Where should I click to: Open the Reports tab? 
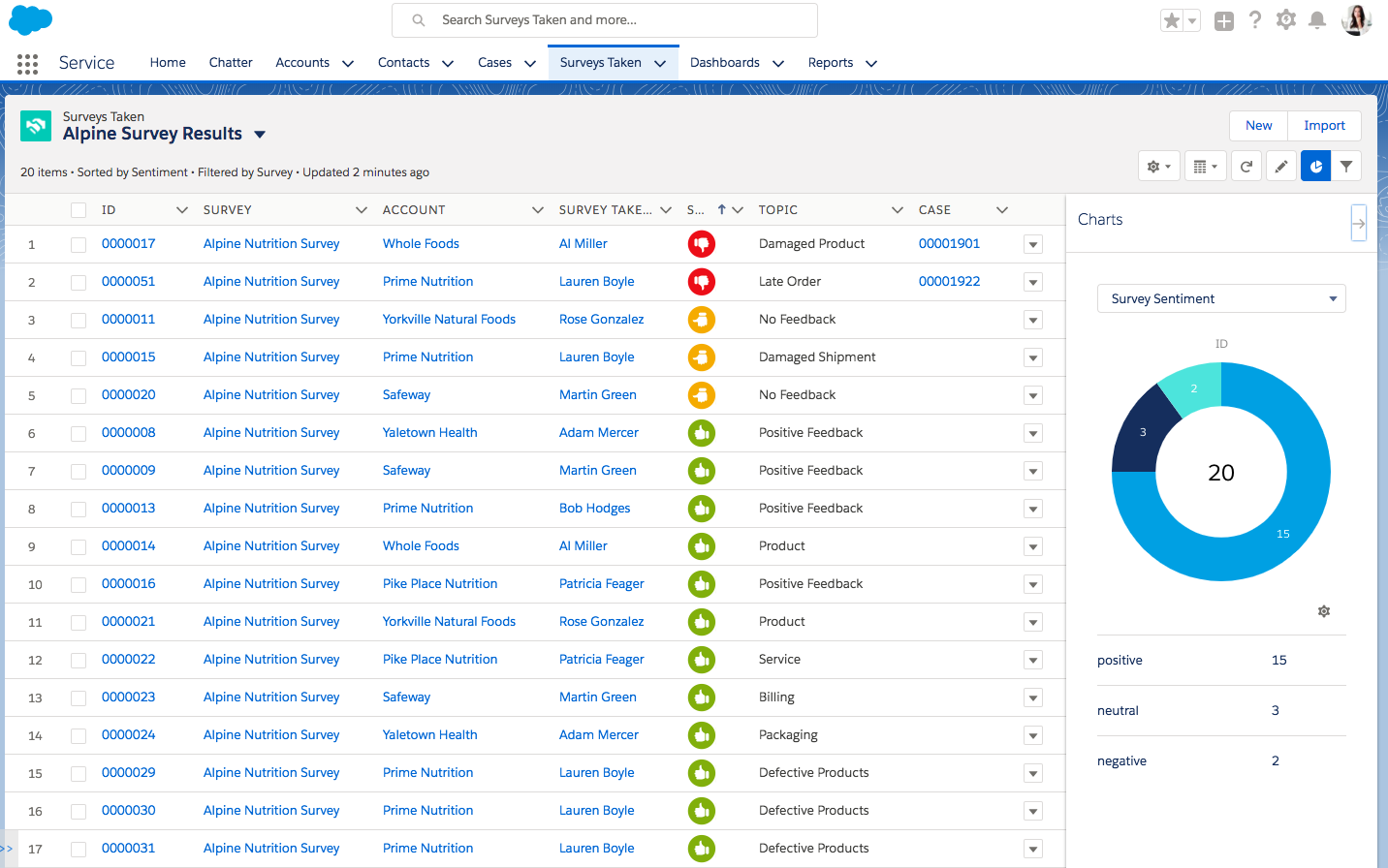pyautogui.click(x=831, y=63)
